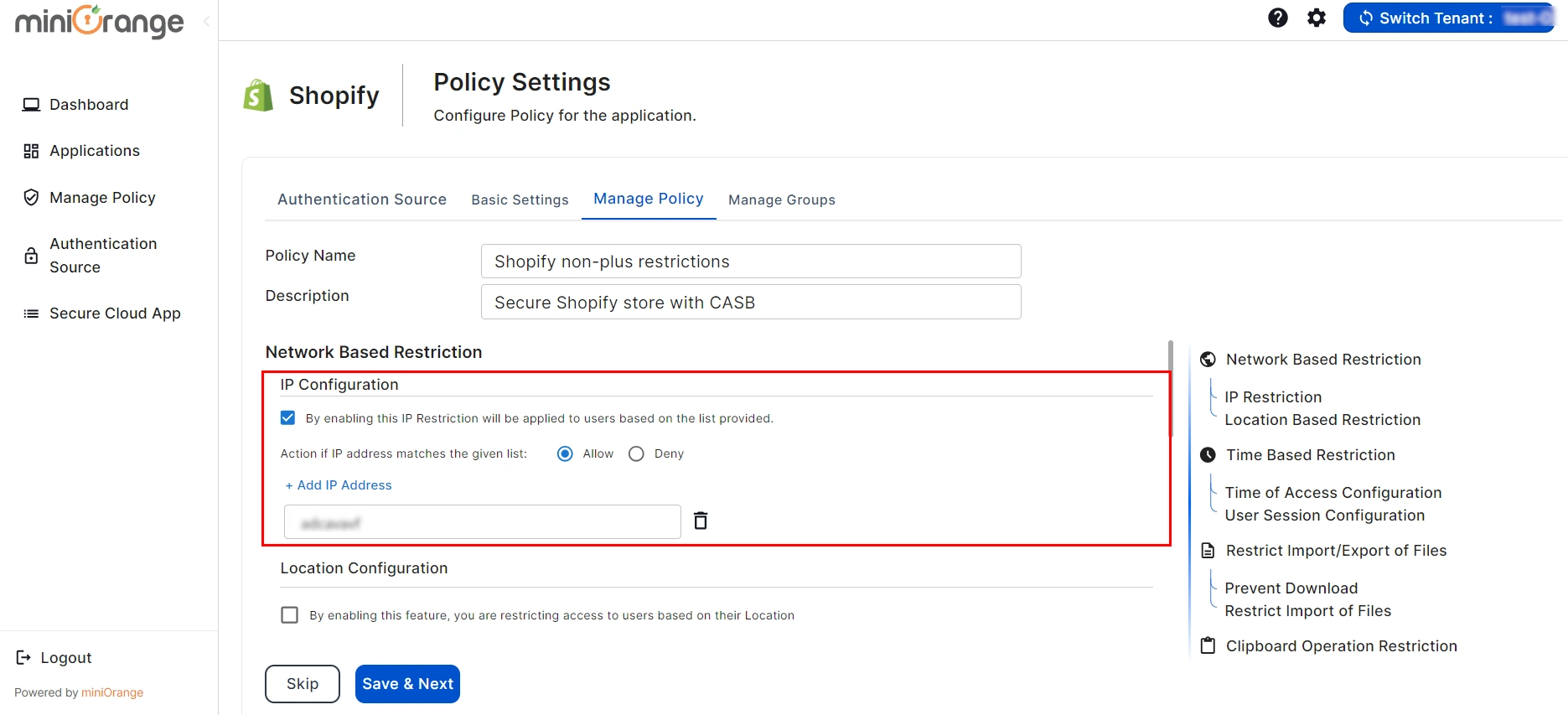Jump to Time of Access Configuration
This screenshot has height=715, width=1568.
pos(1333,493)
